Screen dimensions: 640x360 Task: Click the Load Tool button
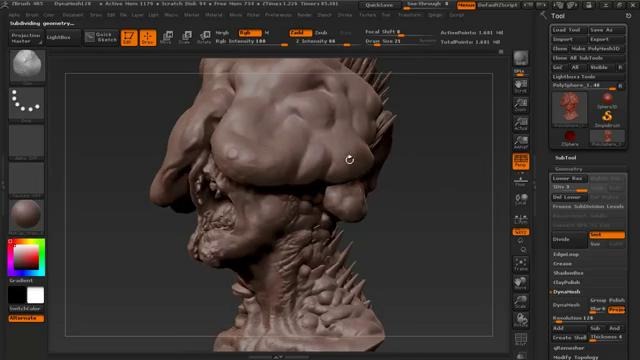pos(569,30)
